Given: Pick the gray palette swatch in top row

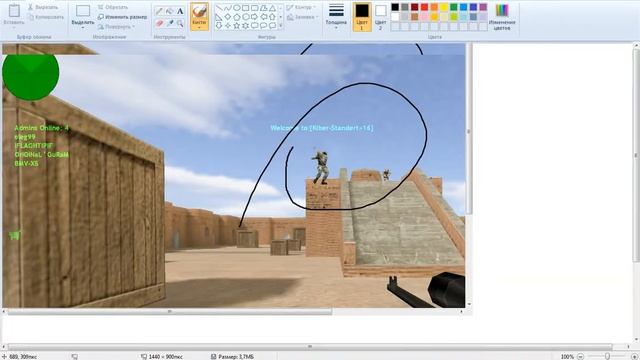Looking at the screenshot, I should click(x=405, y=7).
